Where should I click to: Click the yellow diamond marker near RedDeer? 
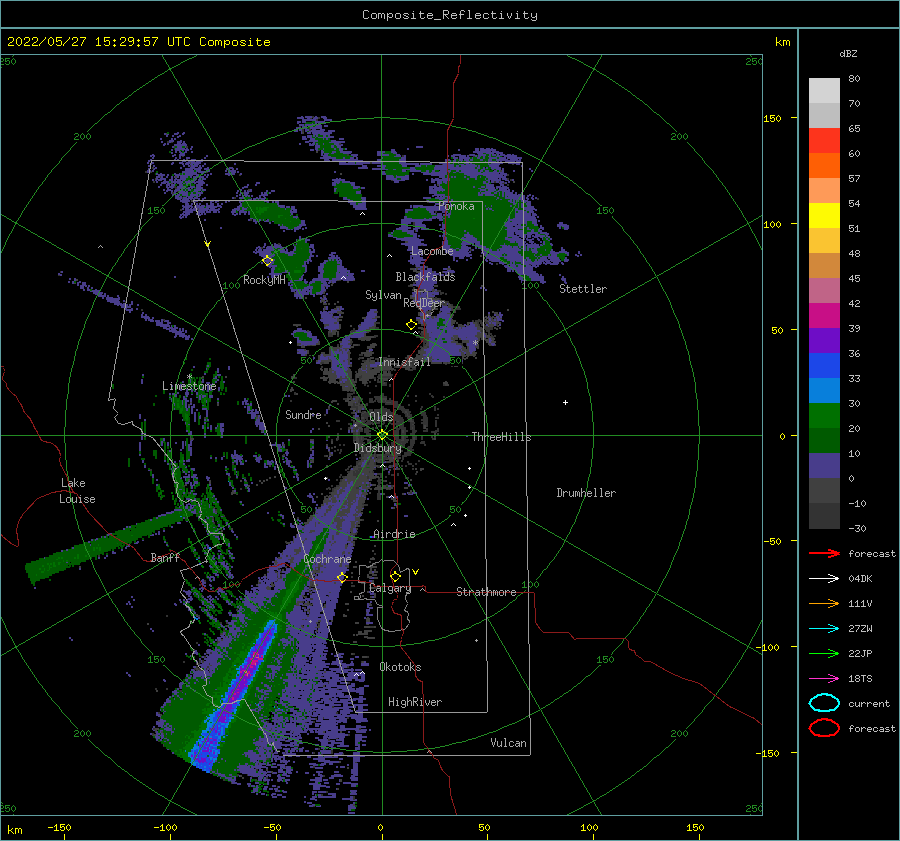(411, 325)
